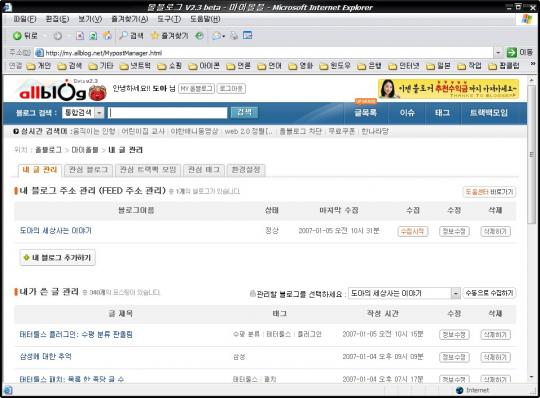Image resolution: width=540 pixels, height=398 pixels.
Task: Click the Forward arrow button
Action: [58, 36]
